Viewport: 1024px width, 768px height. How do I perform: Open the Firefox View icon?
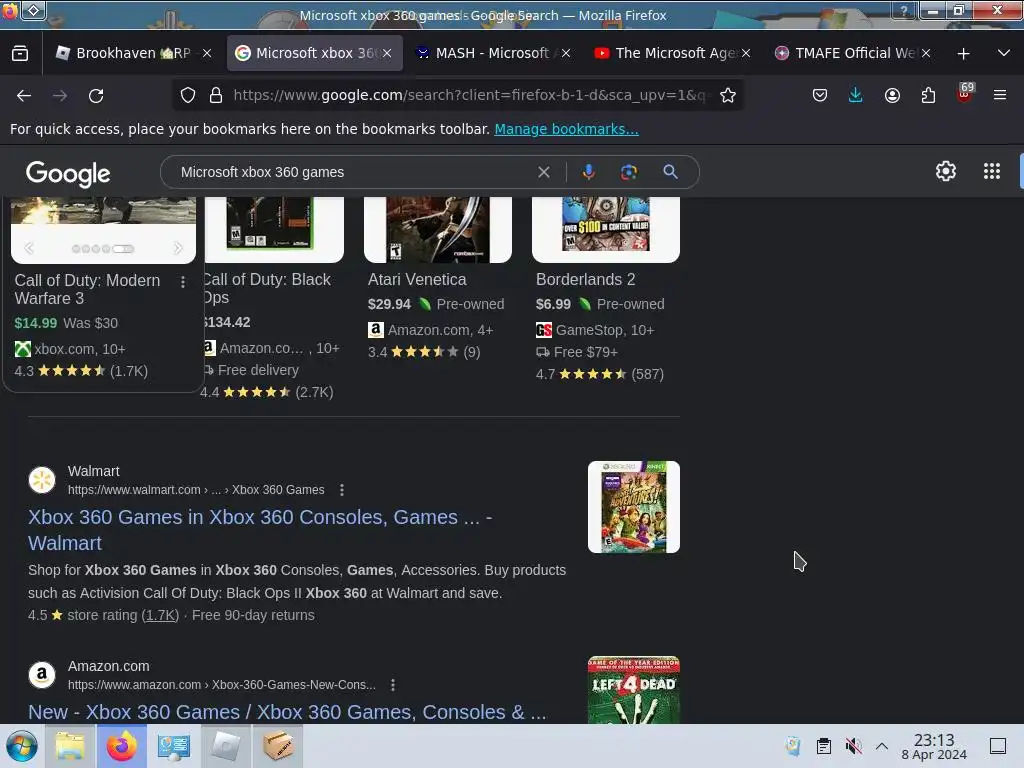pos(20,53)
